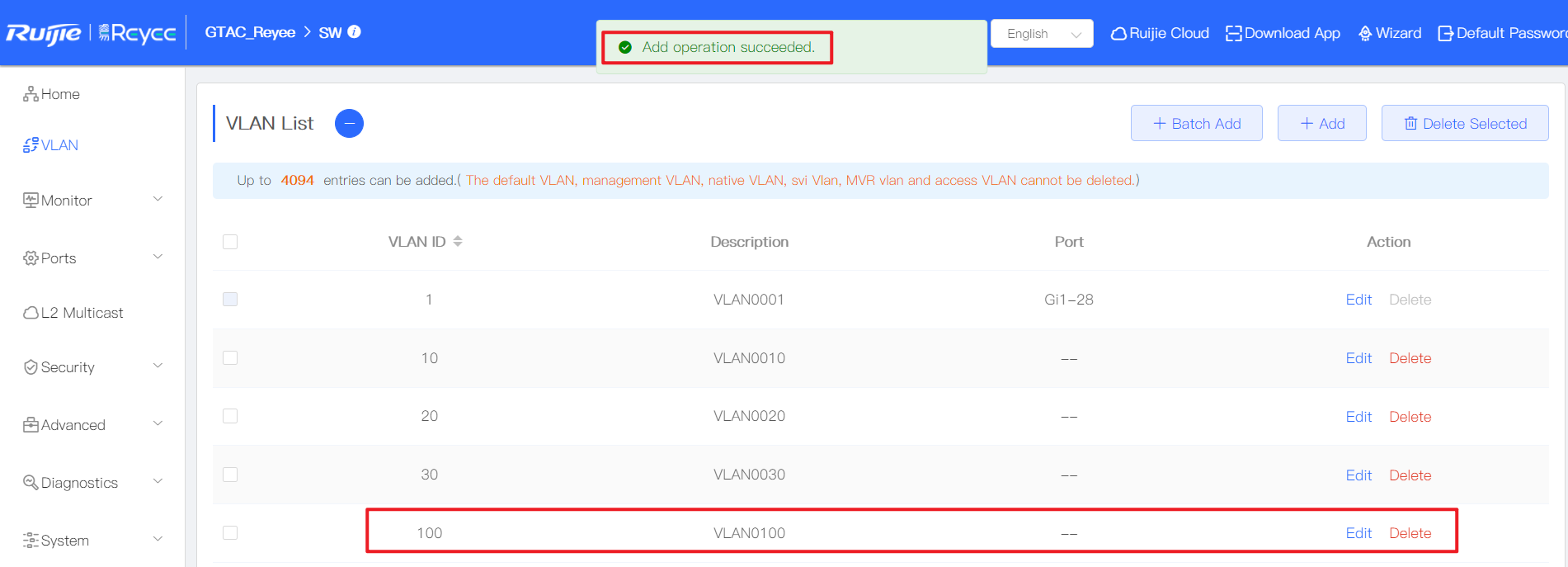Tick the checkbox for VLAN 10
Viewport: 1568px width, 567px height.
[x=230, y=358]
